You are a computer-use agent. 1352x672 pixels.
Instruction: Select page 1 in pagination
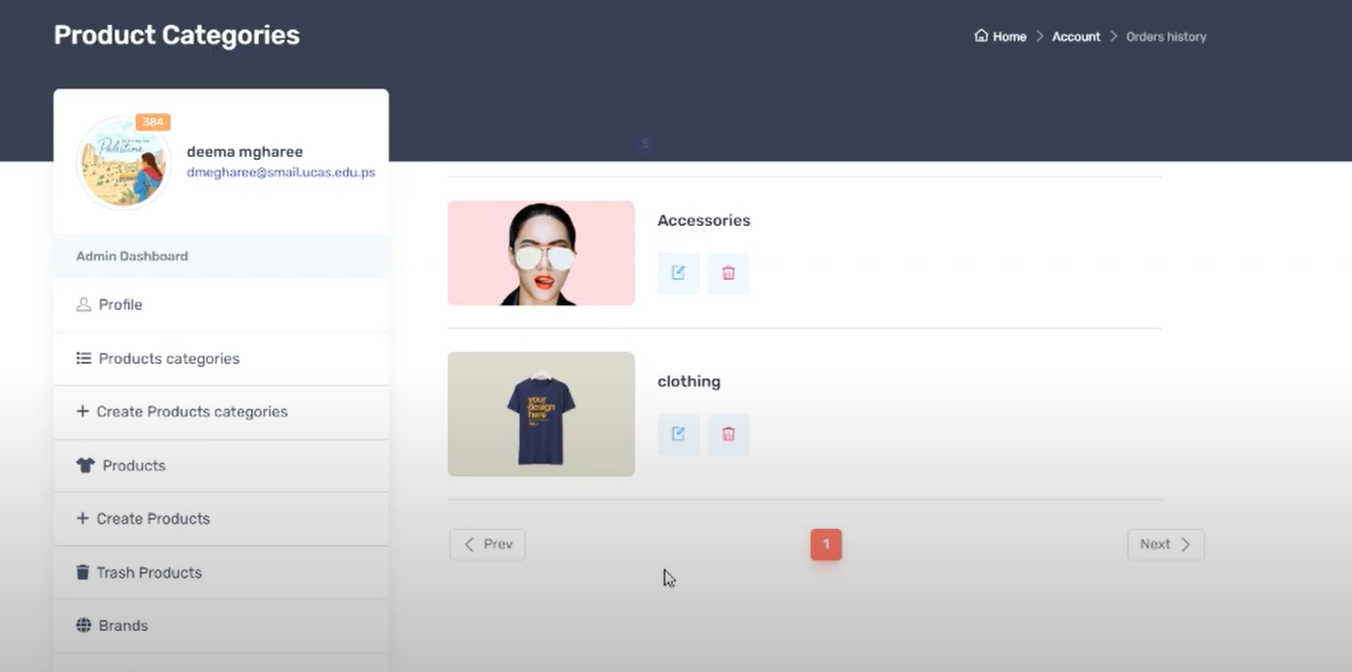(x=826, y=544)
